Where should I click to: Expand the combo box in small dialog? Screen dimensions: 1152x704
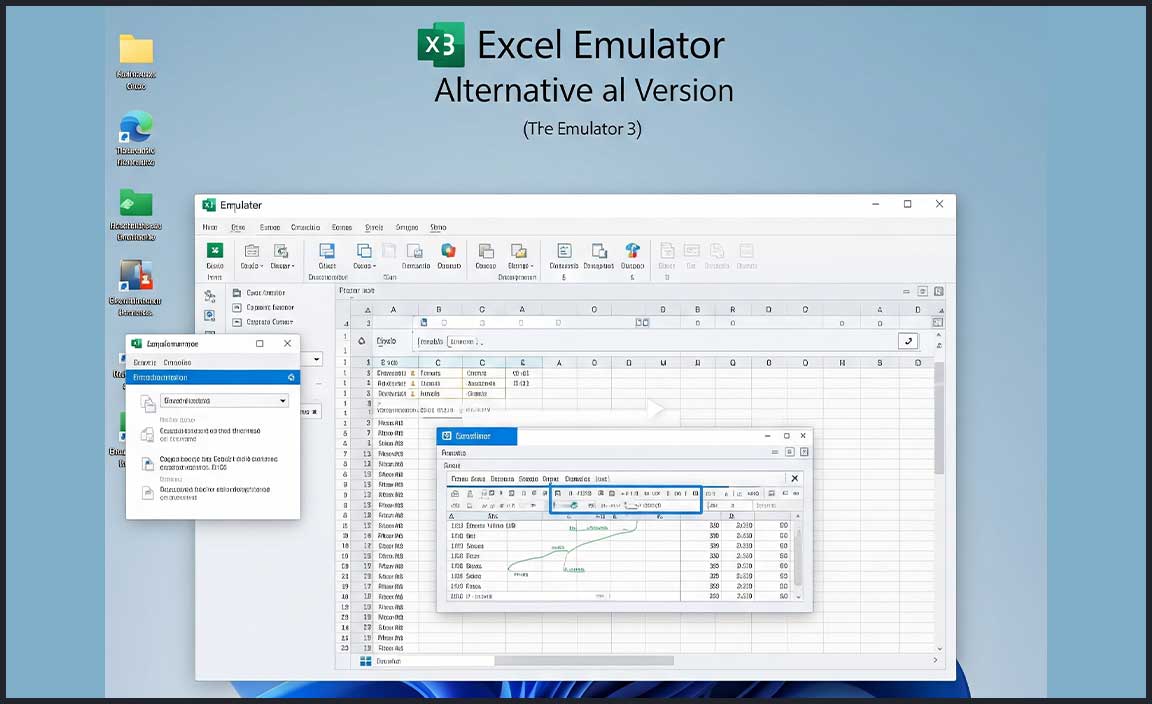[283, 401]
